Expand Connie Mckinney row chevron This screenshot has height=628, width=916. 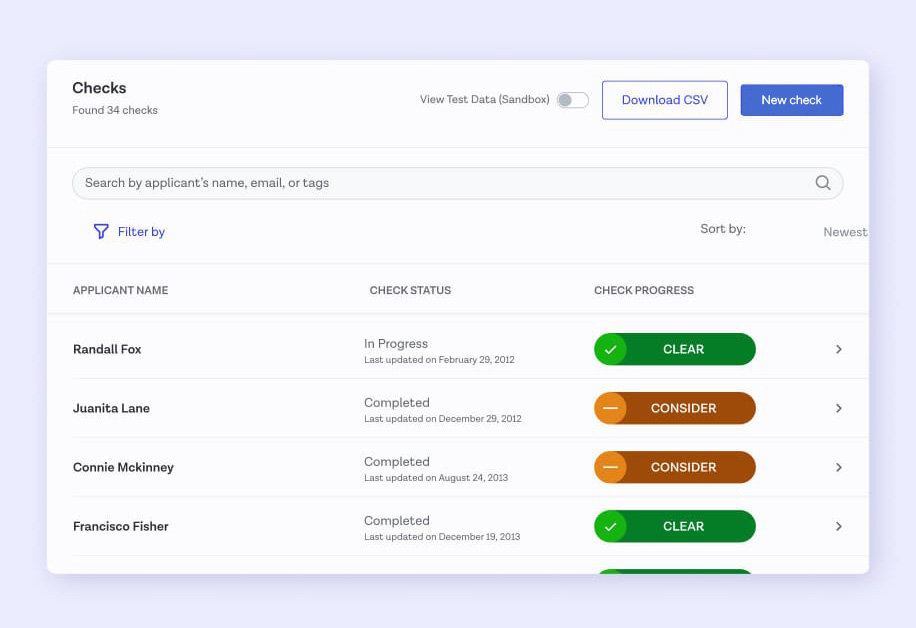(838, 467)
